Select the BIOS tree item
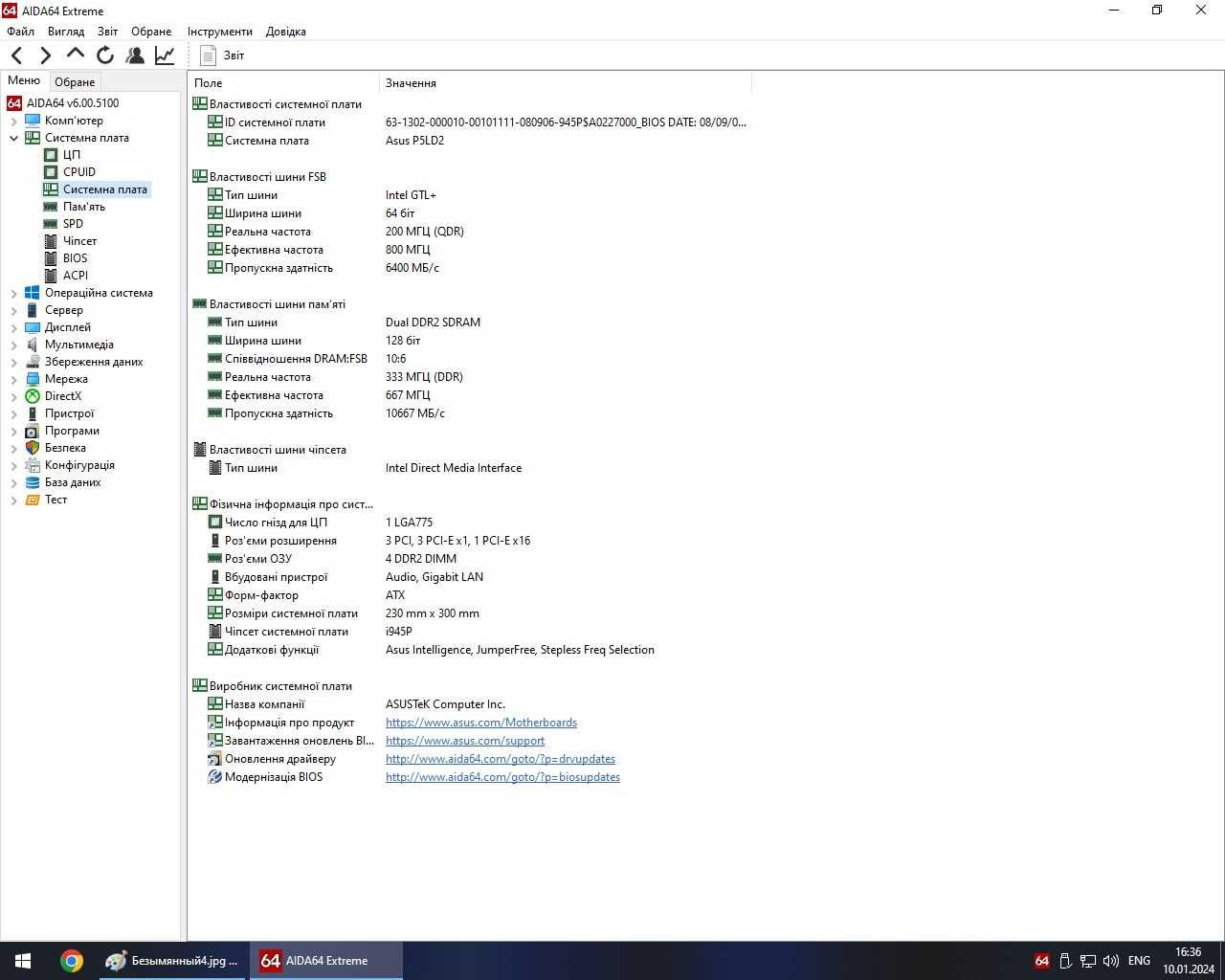Image resolution: width=1225 pixels, height=980 pixels. coord(75,258)
